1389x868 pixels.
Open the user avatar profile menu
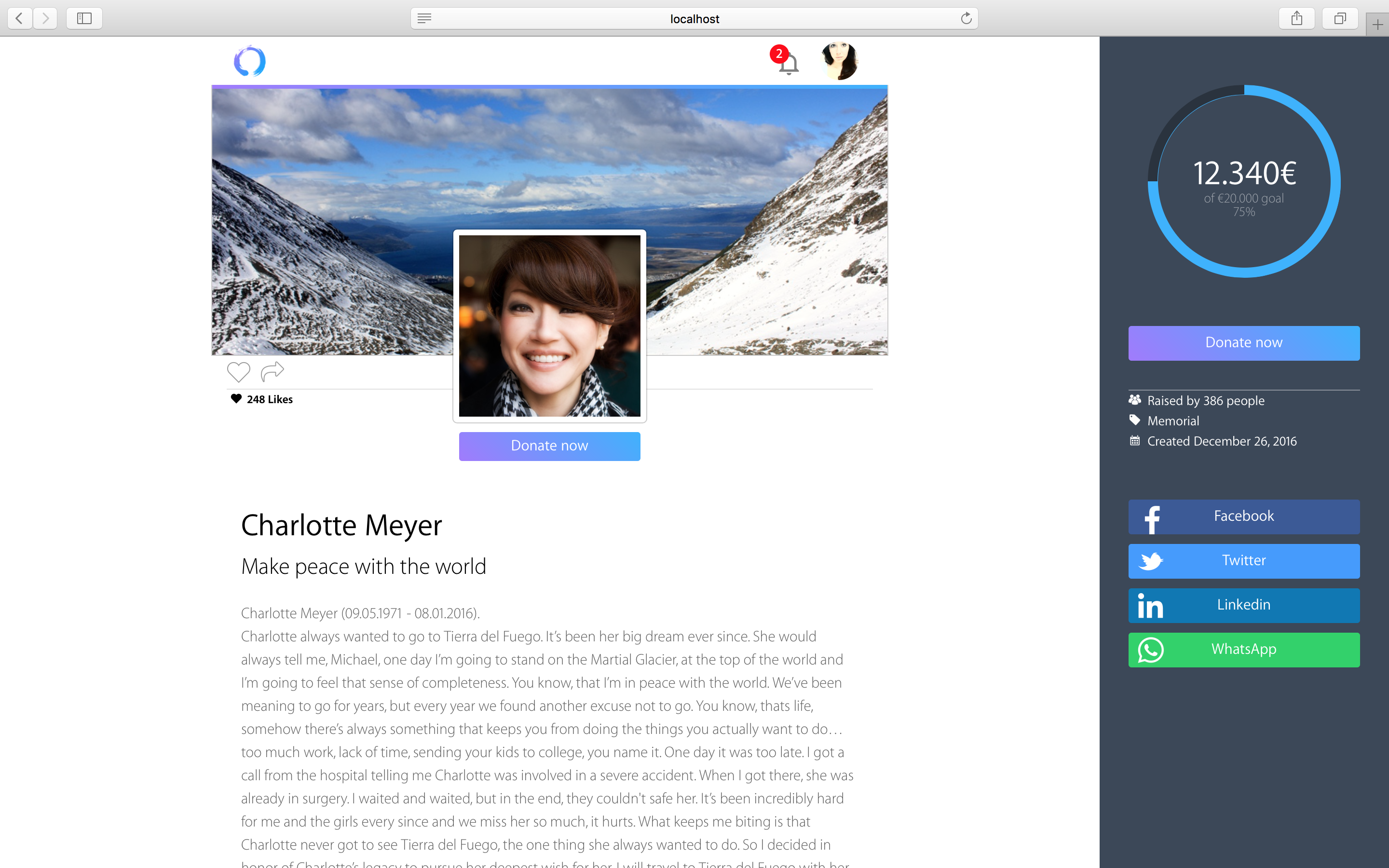coord(839,61)
